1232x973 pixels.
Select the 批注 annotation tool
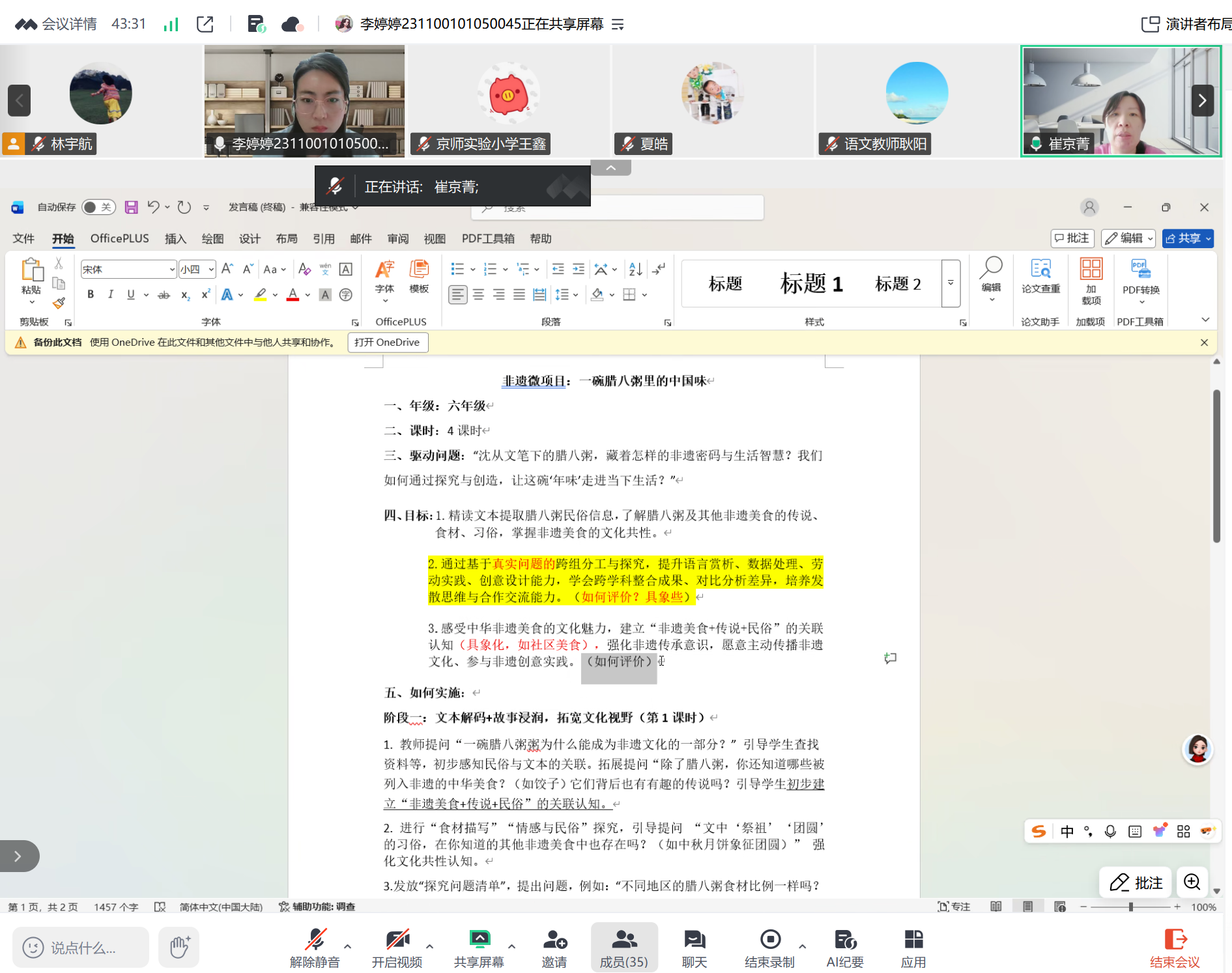point(1135,882)
